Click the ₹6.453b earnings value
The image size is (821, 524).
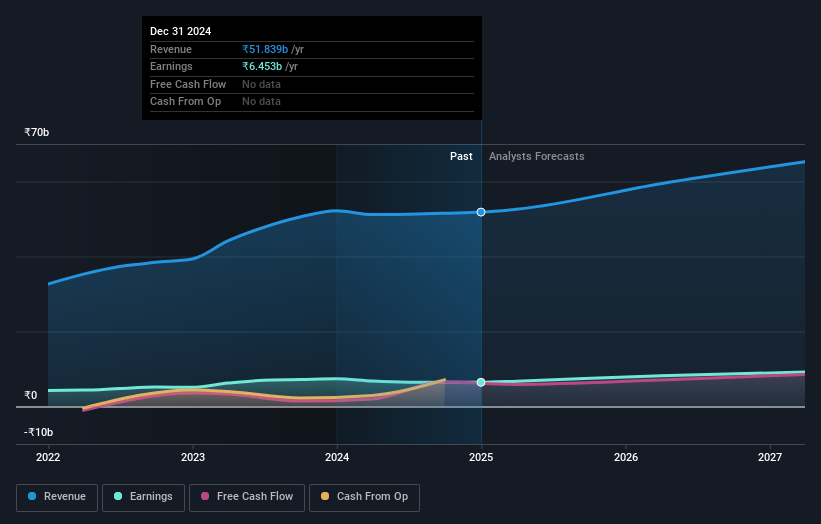(262, 66)
